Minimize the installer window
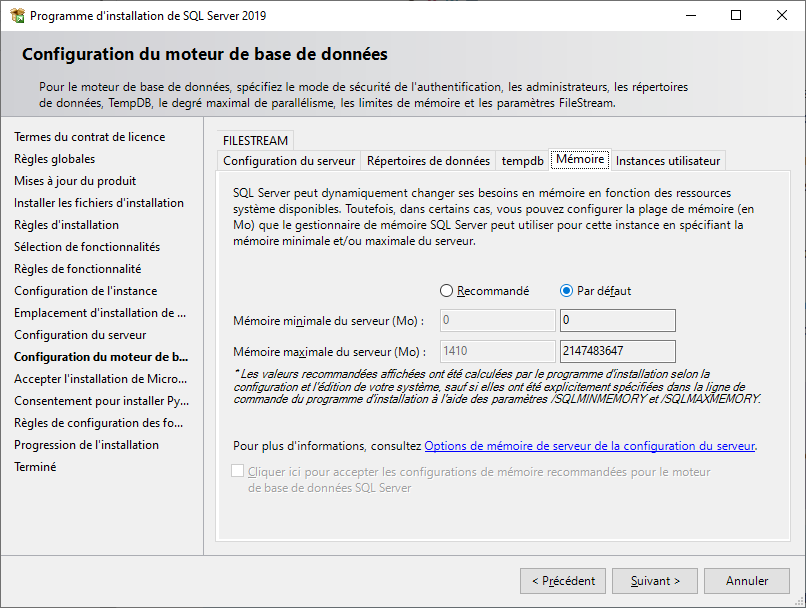Screen dimensions: 806x608 click(x=691, y=15)
